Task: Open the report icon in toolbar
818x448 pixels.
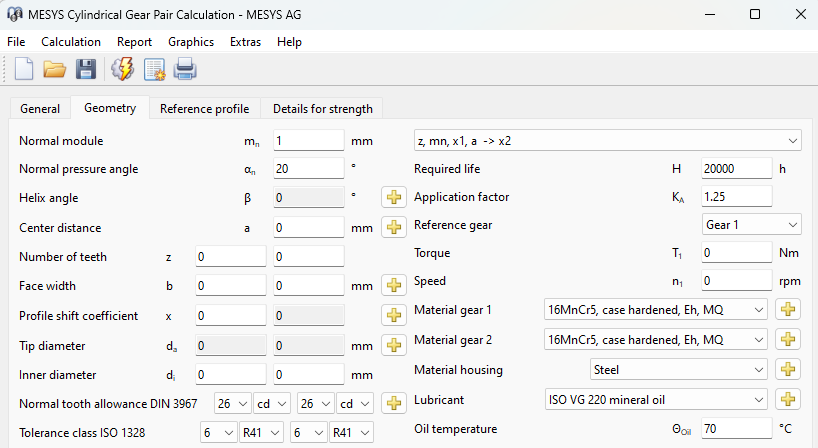Action: tap(154, 69)
